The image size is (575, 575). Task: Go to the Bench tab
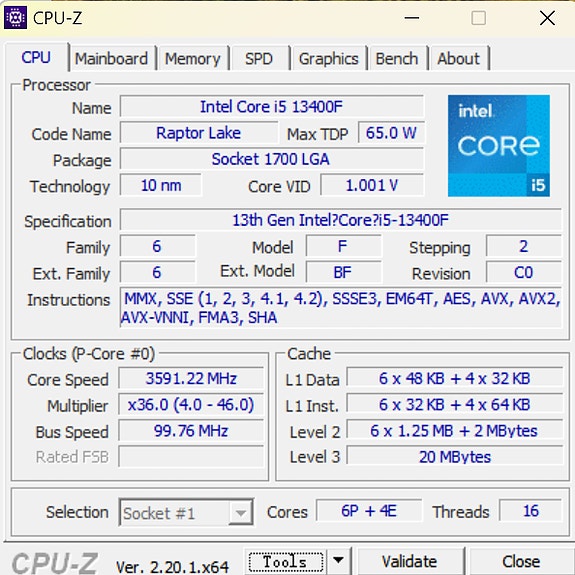point(397,59)
